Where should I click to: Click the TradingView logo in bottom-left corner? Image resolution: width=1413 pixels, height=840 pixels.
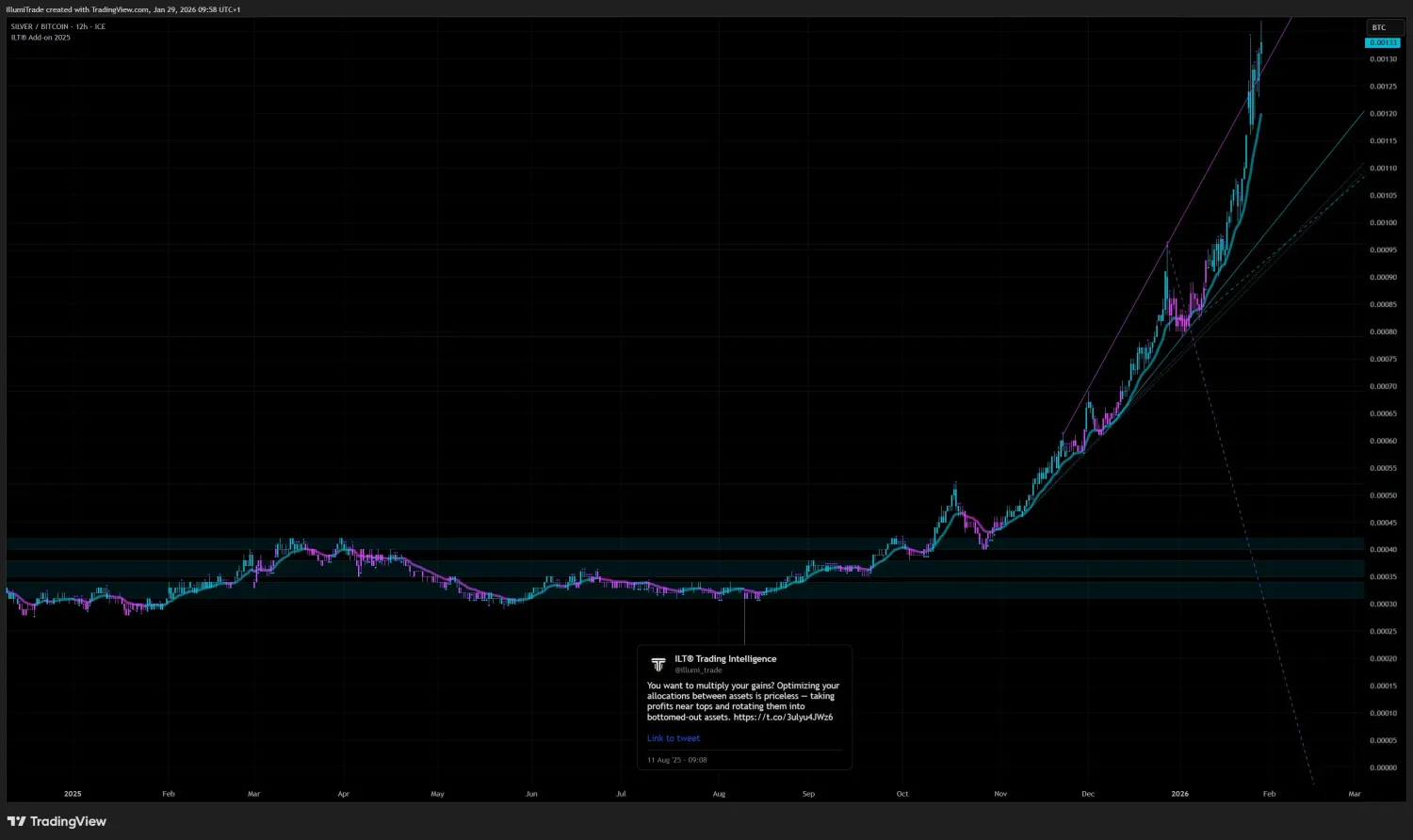coord(57,820)
